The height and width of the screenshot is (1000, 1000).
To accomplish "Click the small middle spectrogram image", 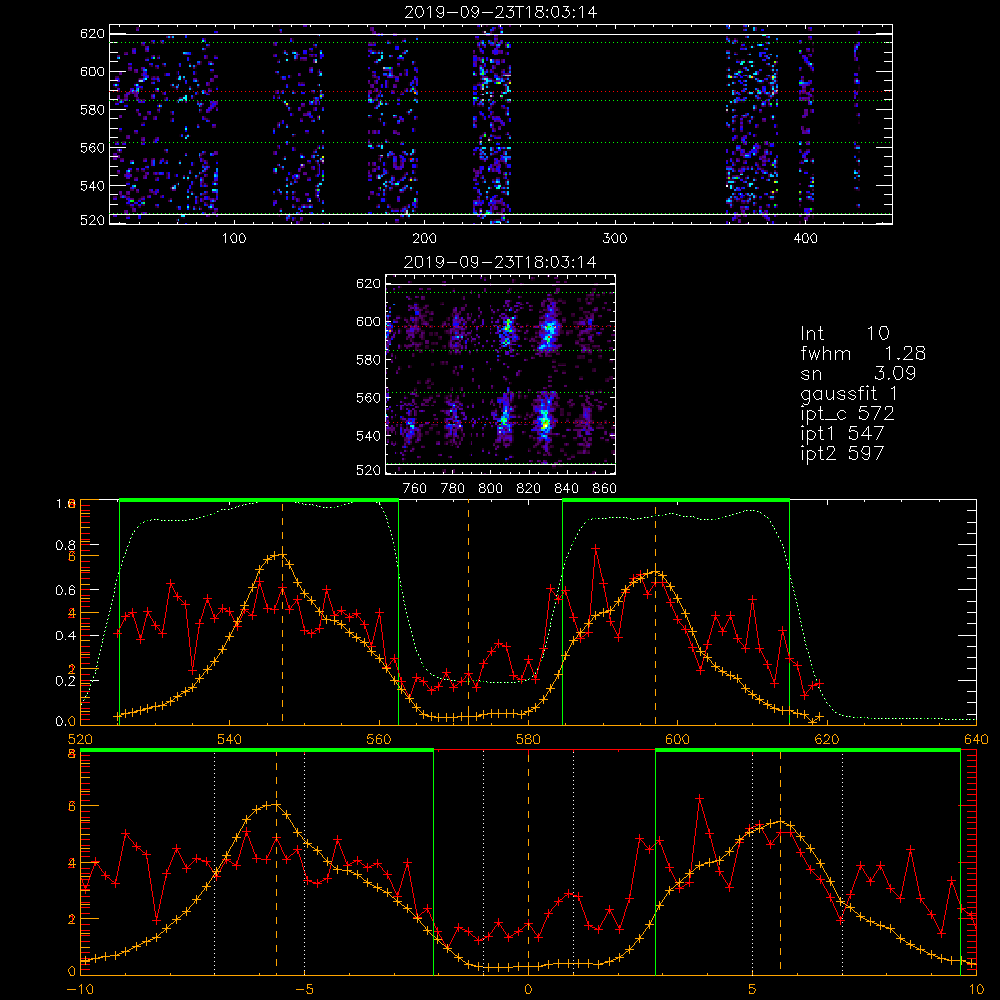I will pyautogui.click(x=500, y=374).
